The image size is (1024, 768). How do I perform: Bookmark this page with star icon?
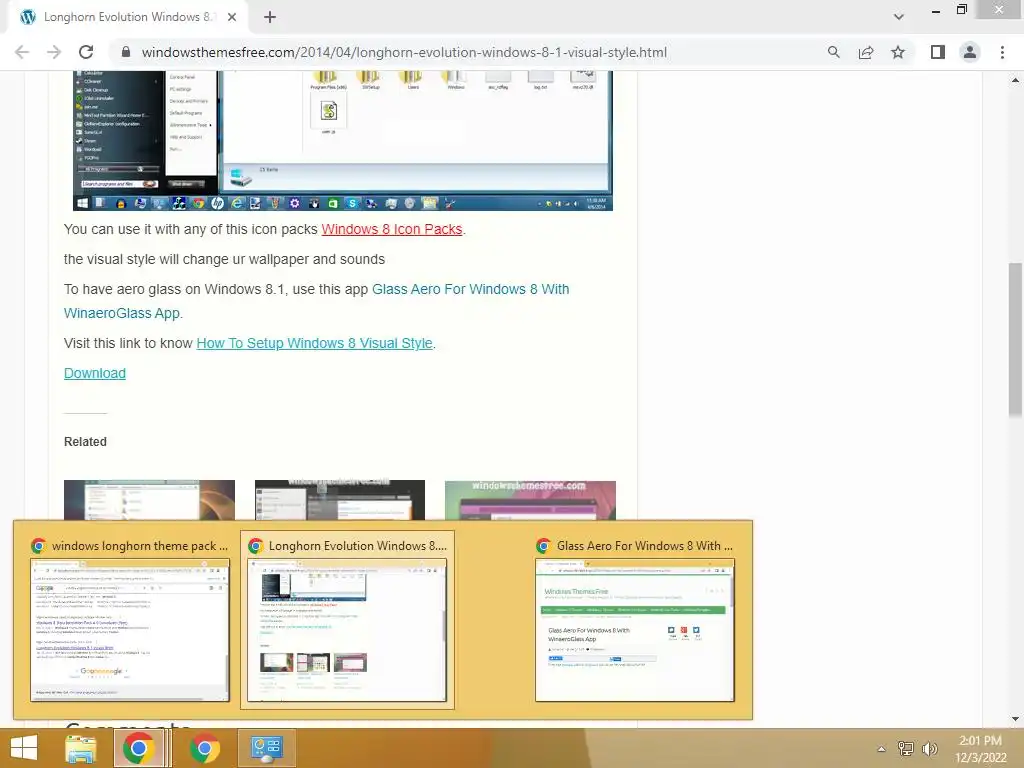pos(898,52)
